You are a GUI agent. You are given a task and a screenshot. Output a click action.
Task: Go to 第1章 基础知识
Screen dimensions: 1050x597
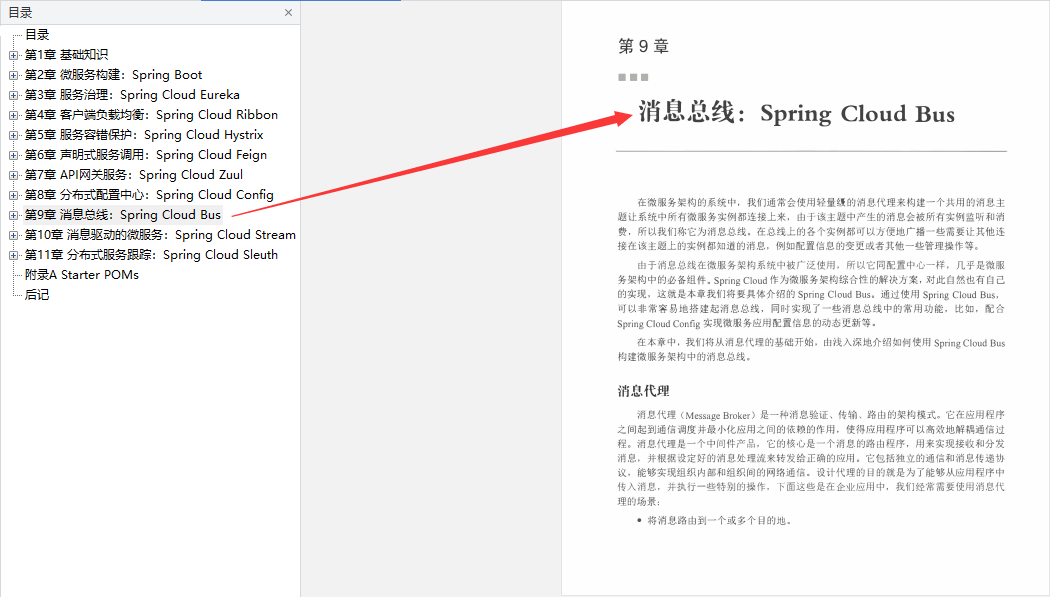66,55
